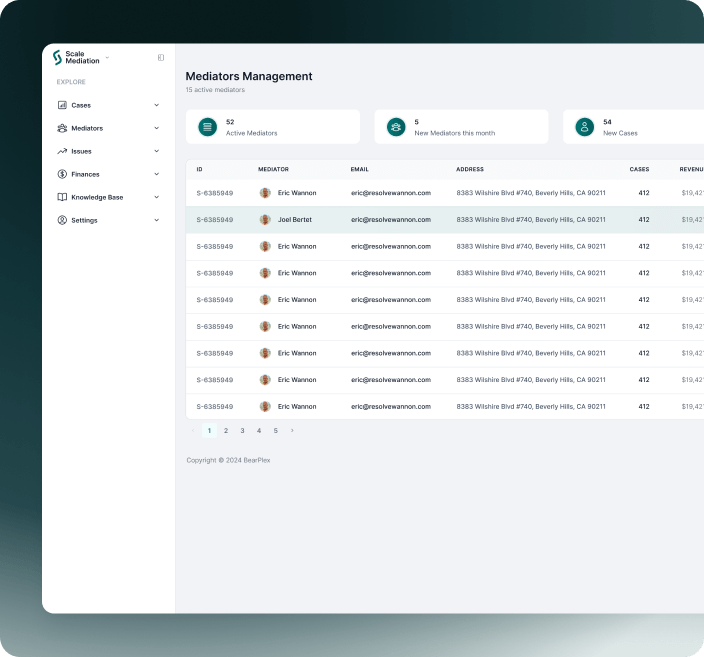Open the dropdown next to Scale Mediation

[x=107, y=58]
